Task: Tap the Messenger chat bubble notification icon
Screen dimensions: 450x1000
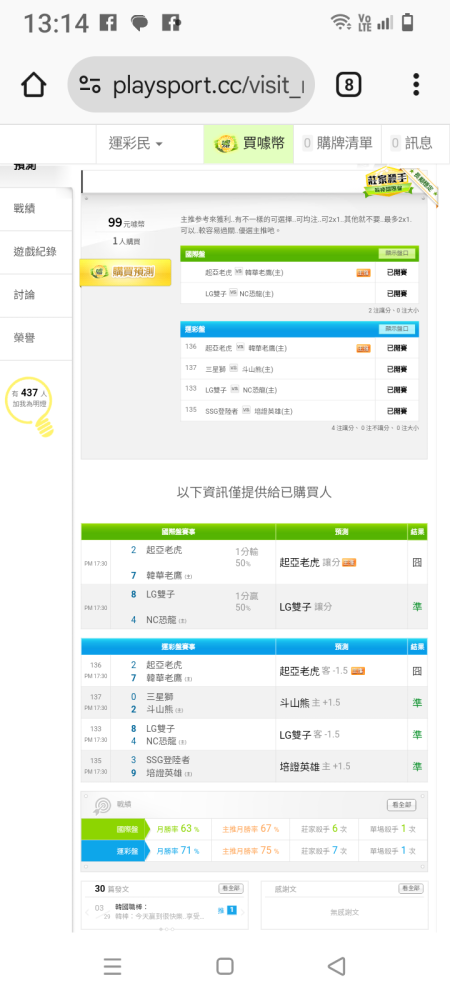Action: [x=140, y=24]
